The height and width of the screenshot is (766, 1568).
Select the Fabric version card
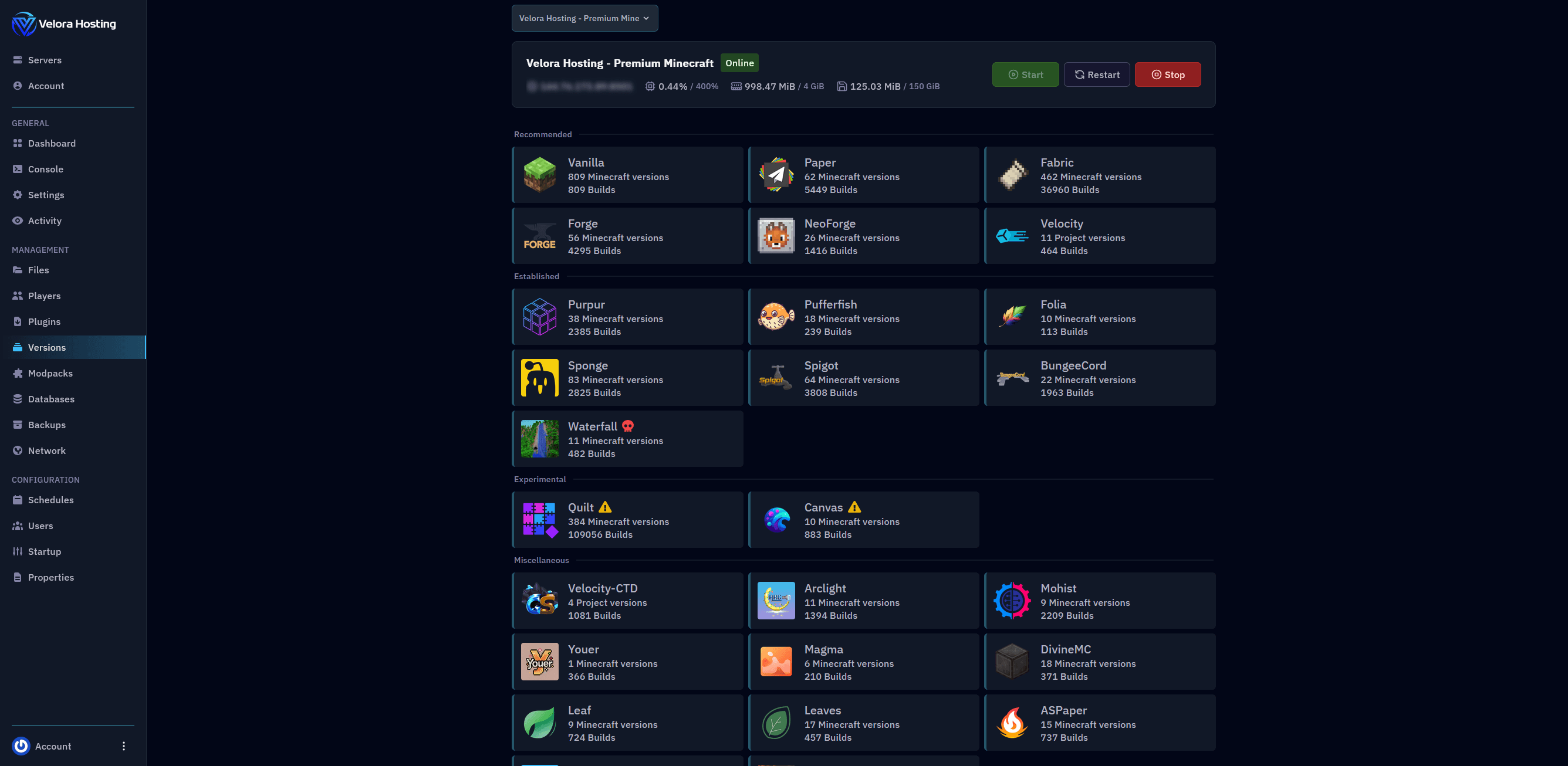coord(1099,175)
